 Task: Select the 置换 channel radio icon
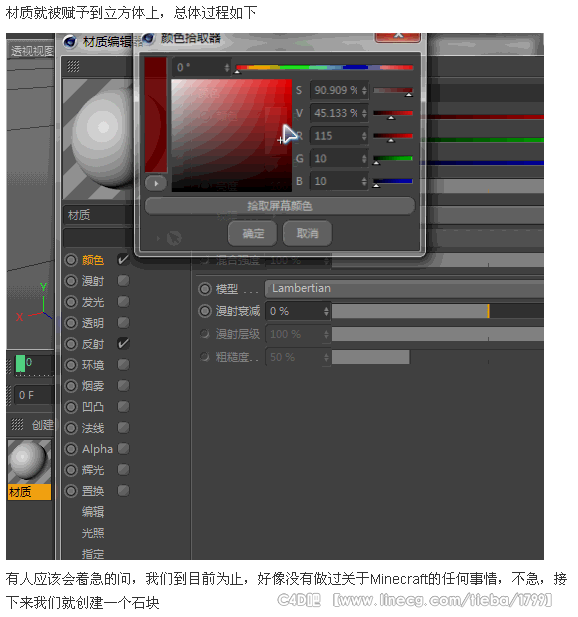tap(71, 491)
